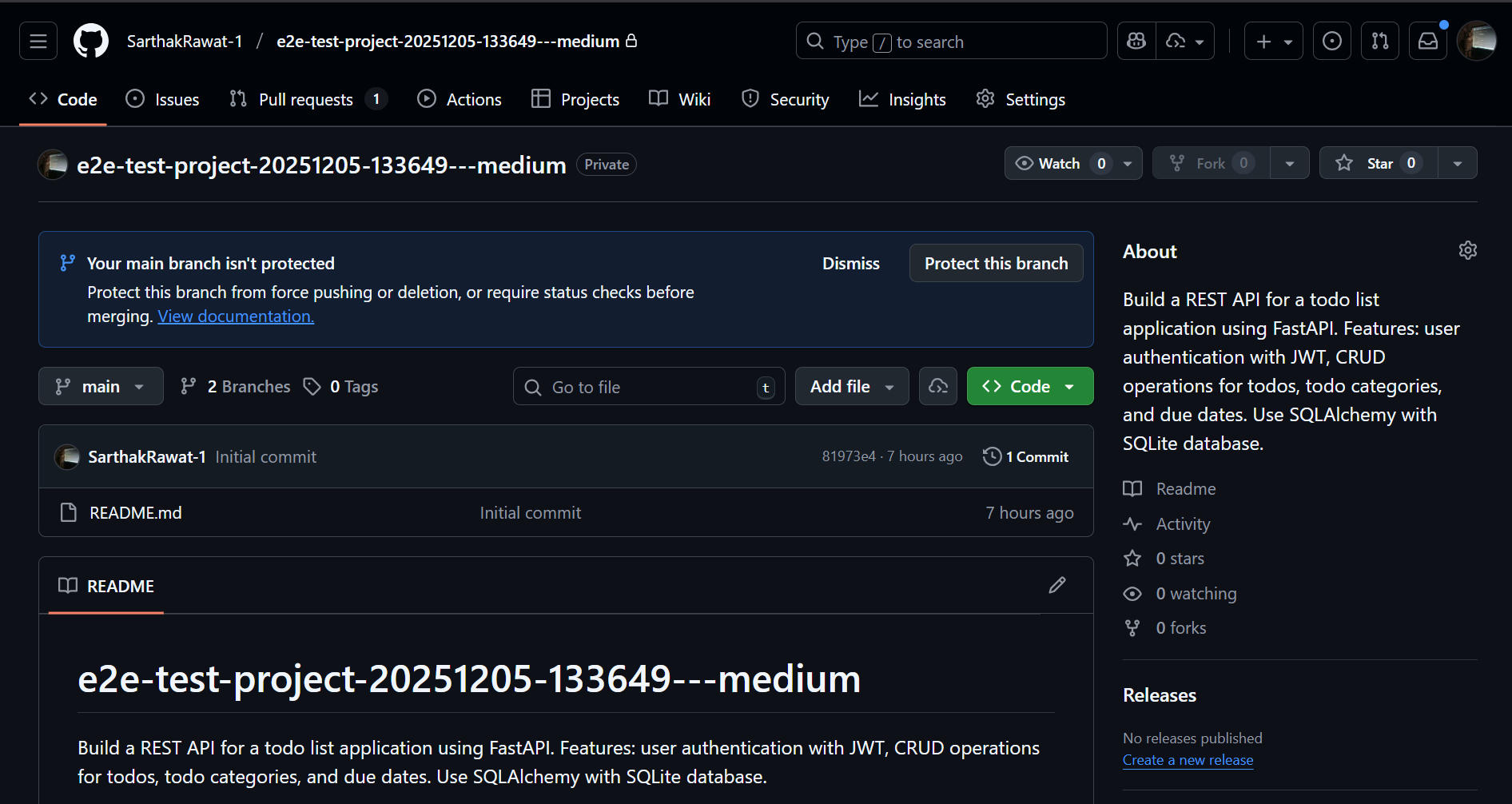The height and width of the screenshot is (804, 1512).
Task: Open the main branch selector dropdown
Action: pos(101,386)
